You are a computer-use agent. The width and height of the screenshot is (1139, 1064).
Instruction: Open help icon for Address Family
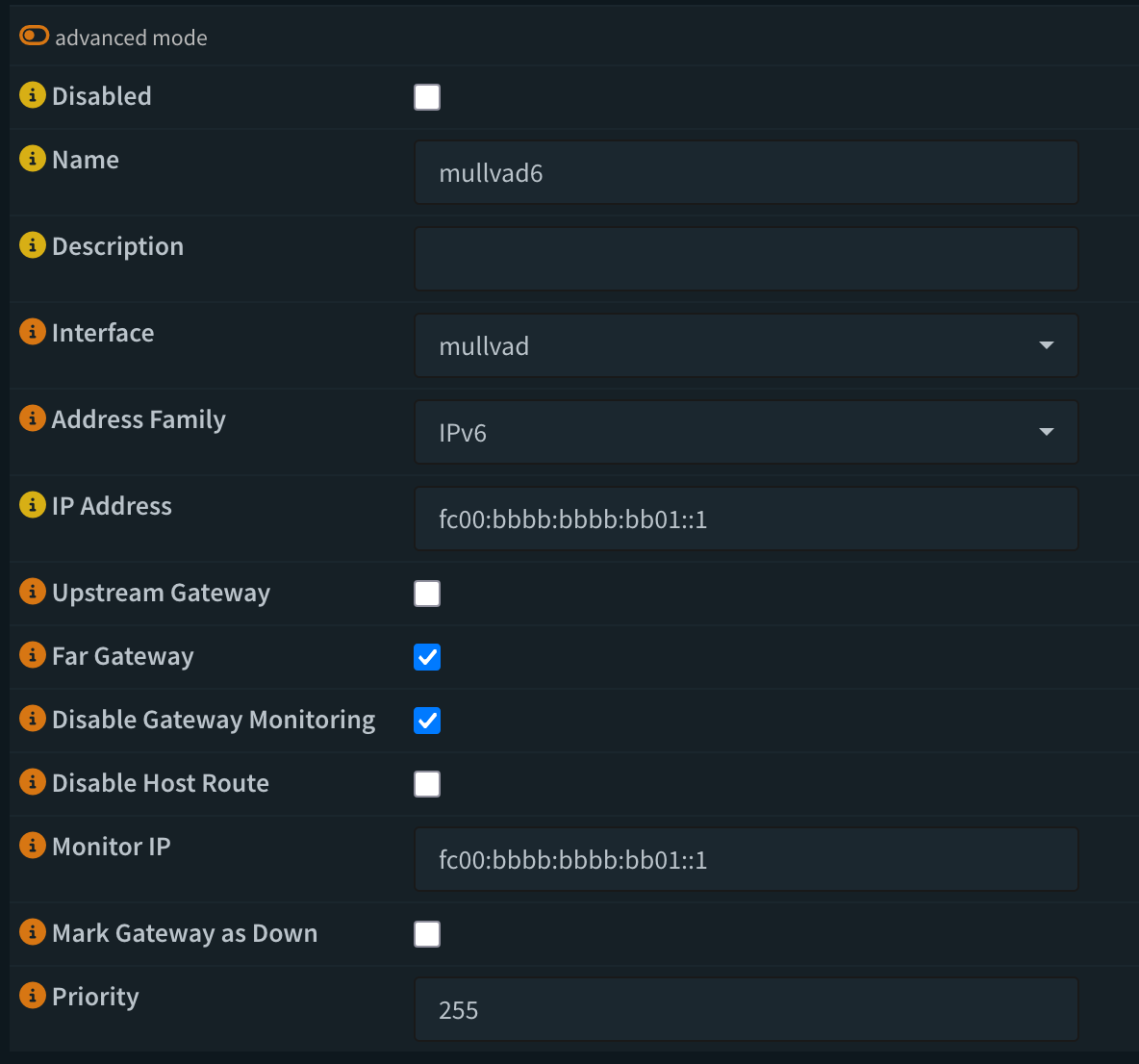33,418
